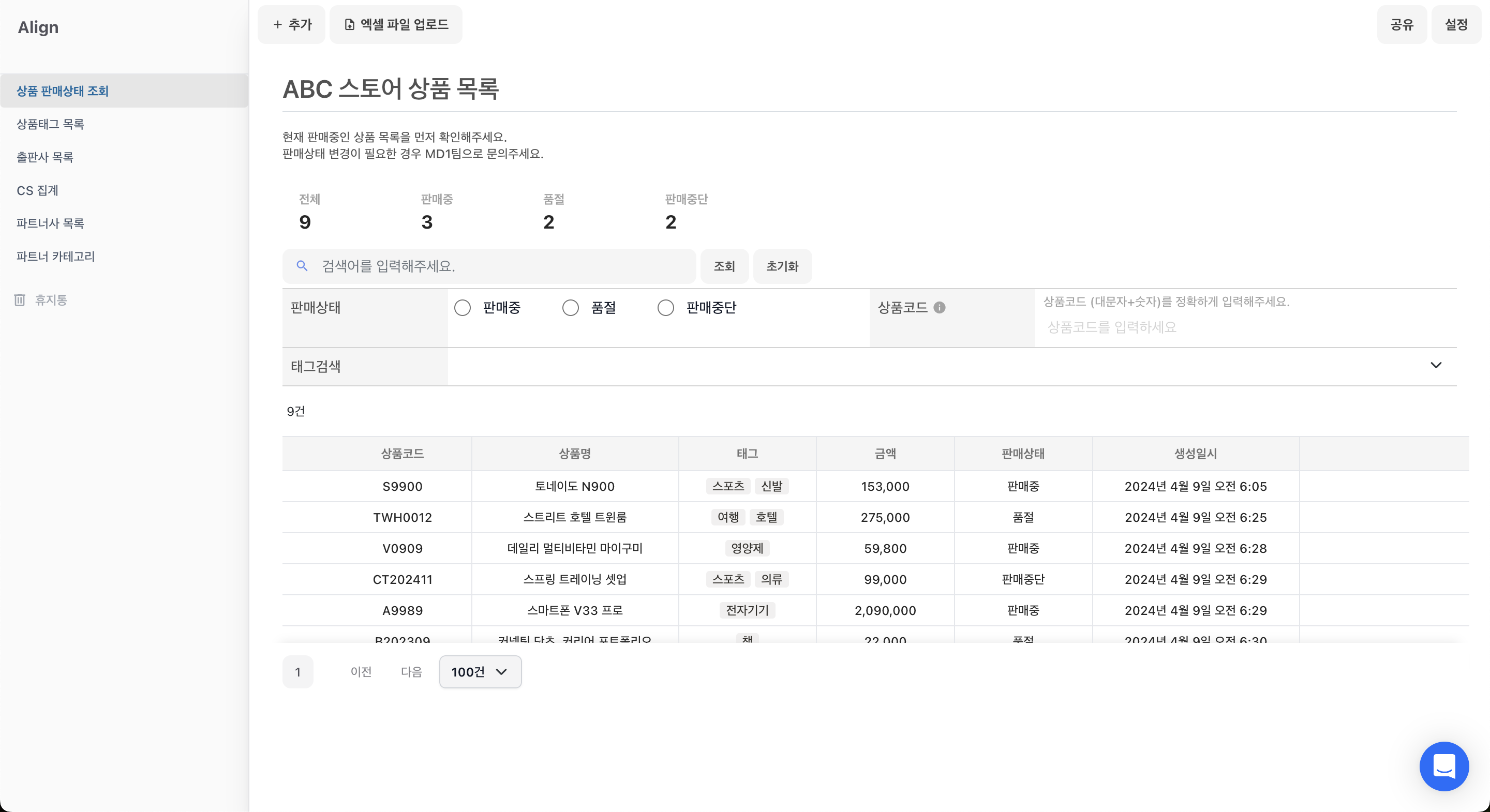Click the magnifier icon in search bar
The height and width of the screenshot is (812, 1490).
tap(301, 266)
